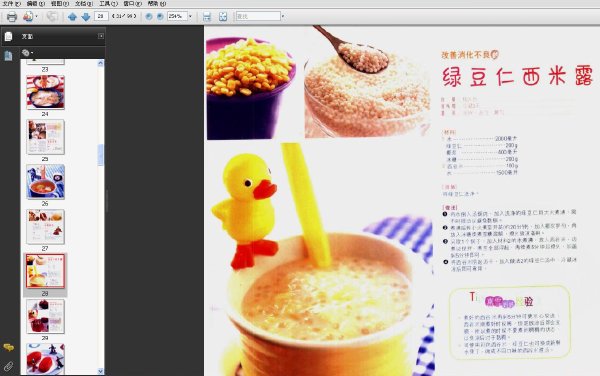Click the Create PDF online icon
This screenshot has height=376, width=600.
point(28,16)
